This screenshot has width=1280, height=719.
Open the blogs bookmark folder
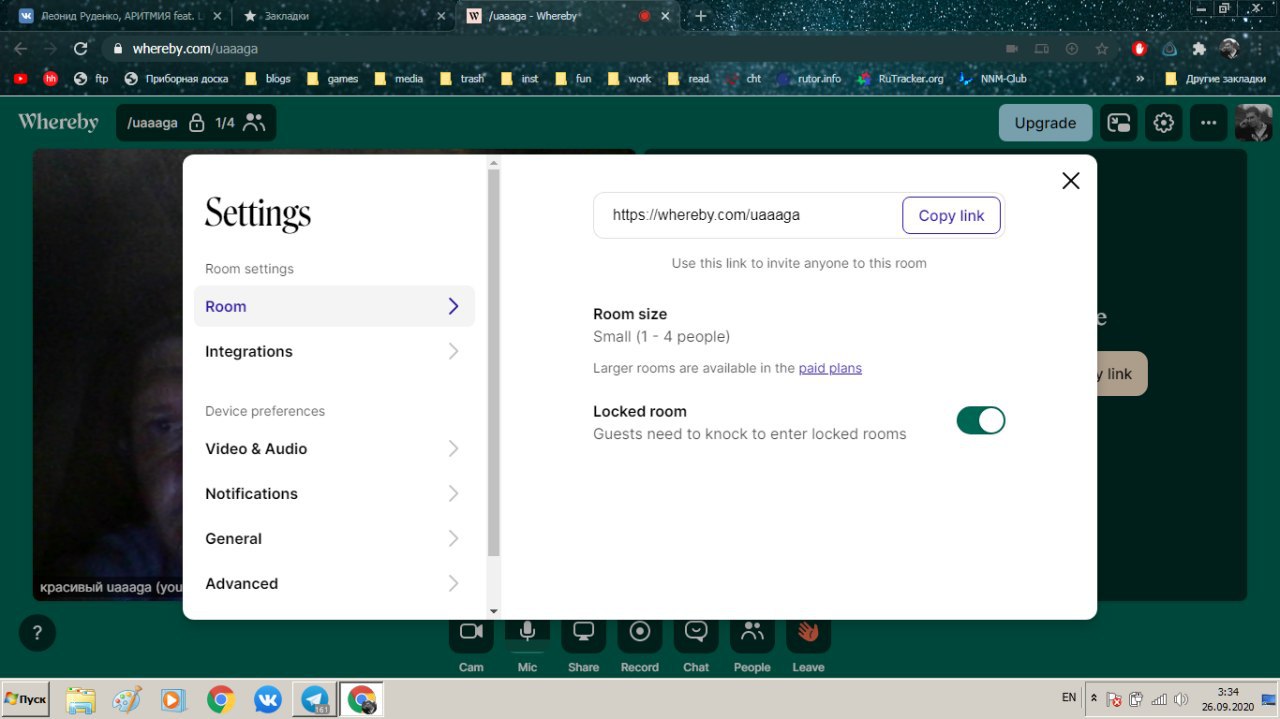[267, 78]
